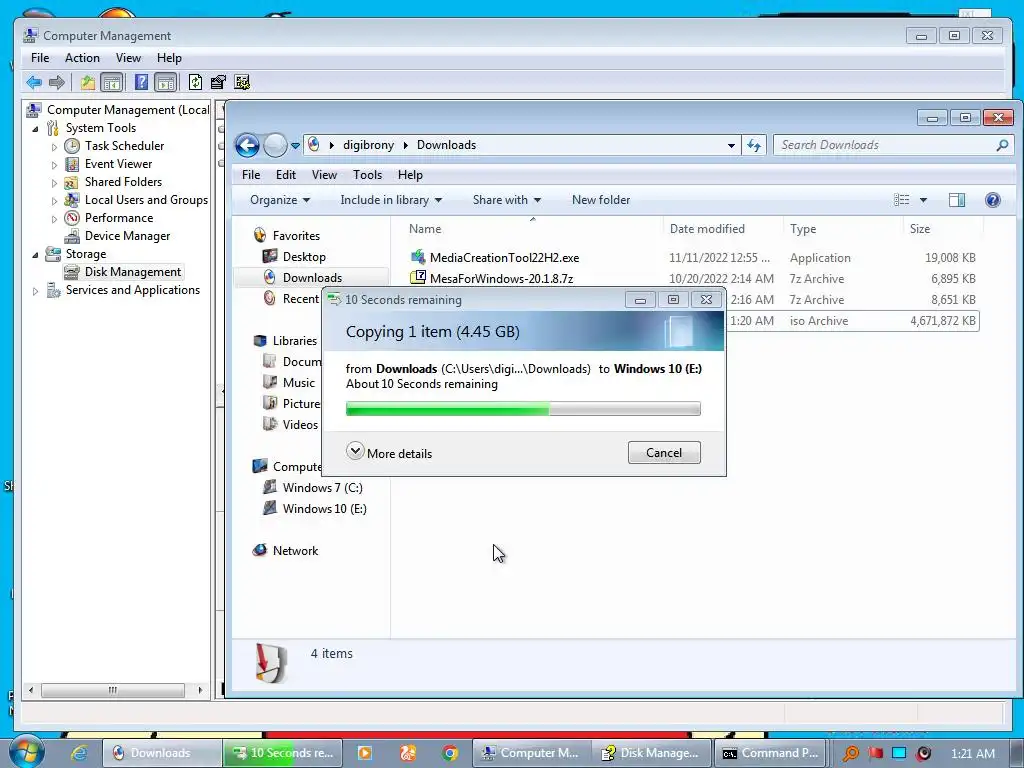This screenshot has height=768, width=1024.
Task: Open the address bar history dropdown
Action: pos(731,146)
